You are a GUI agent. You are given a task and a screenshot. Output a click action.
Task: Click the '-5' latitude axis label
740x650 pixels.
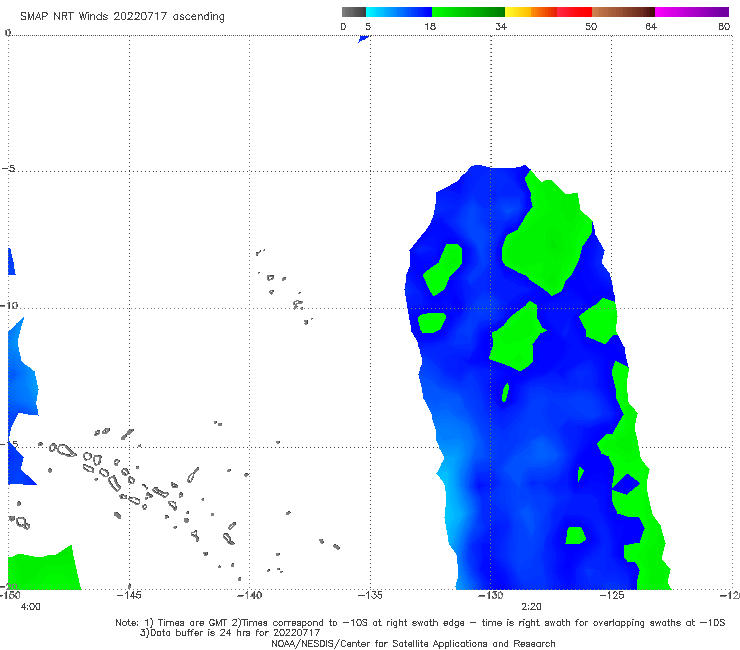tap(9, 169)
